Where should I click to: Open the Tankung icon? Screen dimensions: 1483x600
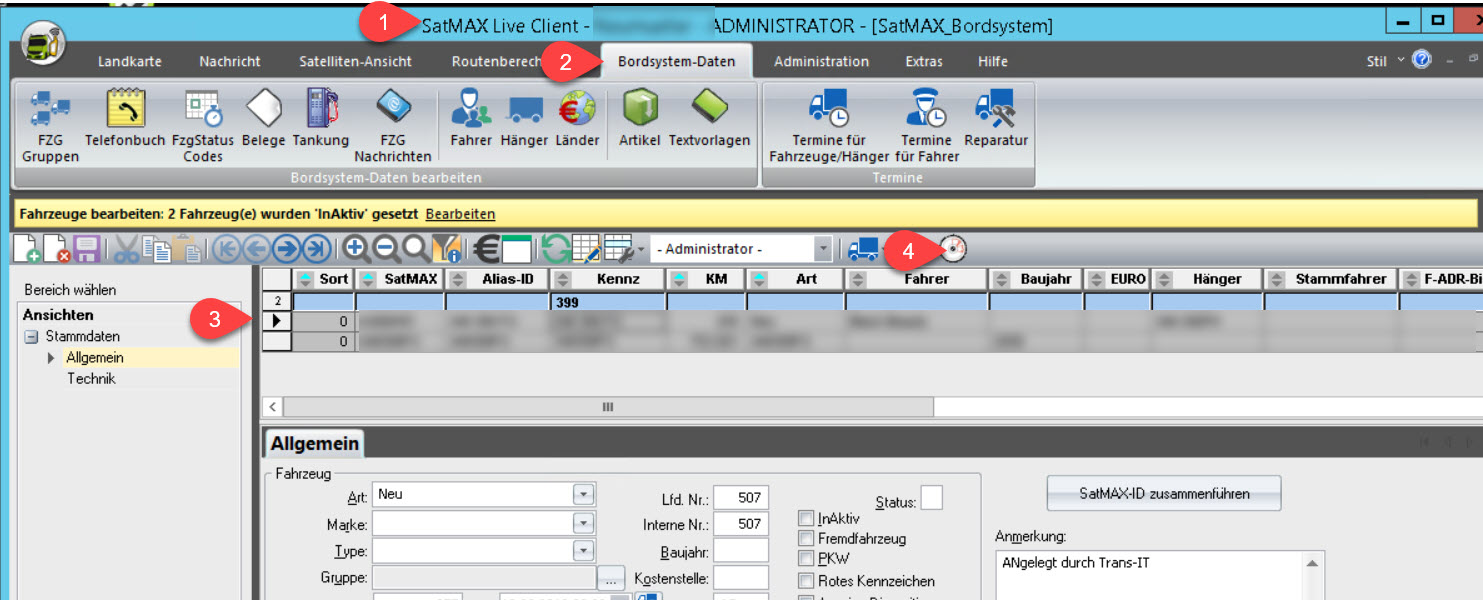(x=321, y=118)
